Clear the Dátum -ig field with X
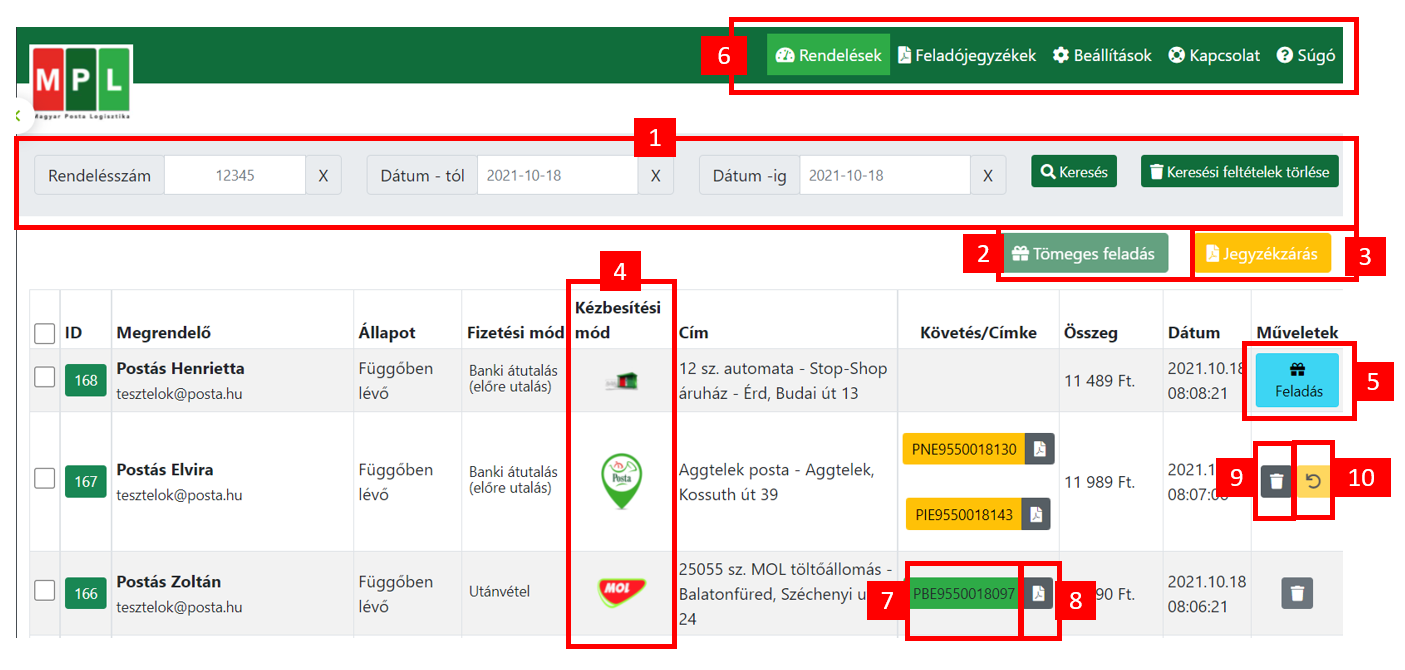The height and width of the screenshot is (670, 1405). tap(988, 175)
